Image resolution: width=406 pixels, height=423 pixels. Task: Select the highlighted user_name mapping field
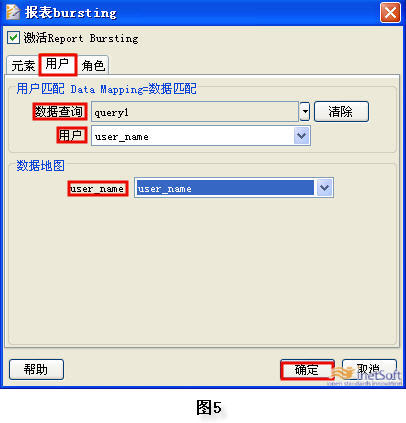(225, 188)
